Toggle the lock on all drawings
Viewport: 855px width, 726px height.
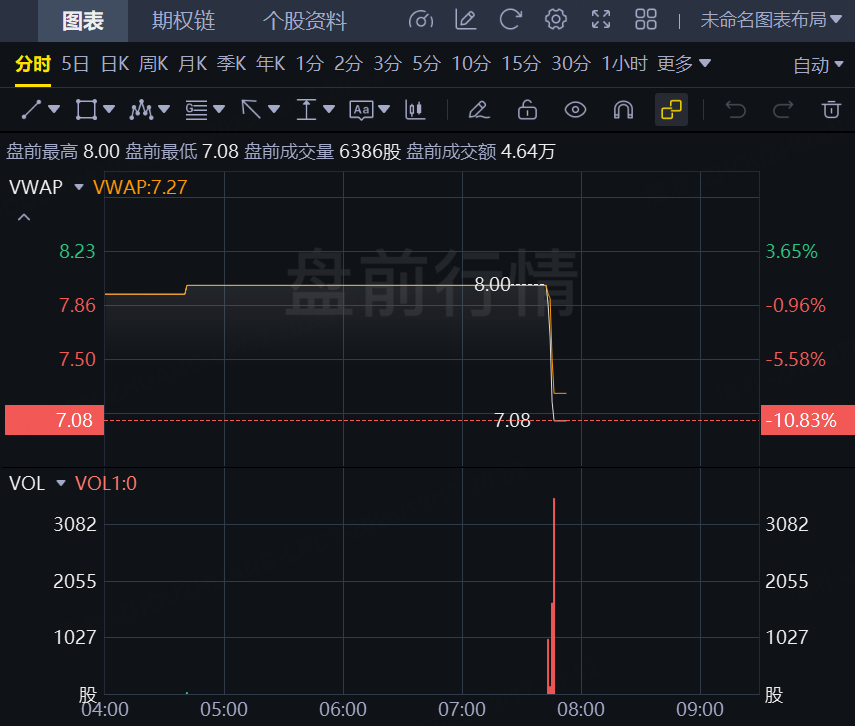[x=527, y=110]
